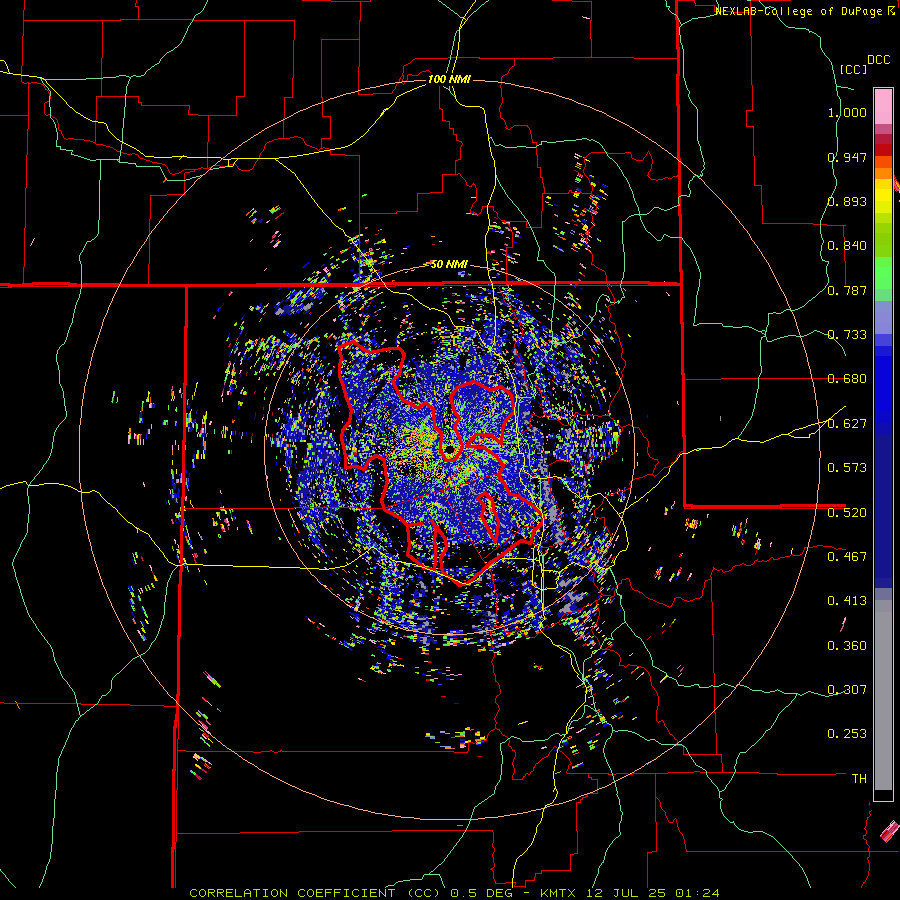Click the Correlation Coefficient KMTX footer caption
This screenshot has height=900, width=900.
click(454, 893)
